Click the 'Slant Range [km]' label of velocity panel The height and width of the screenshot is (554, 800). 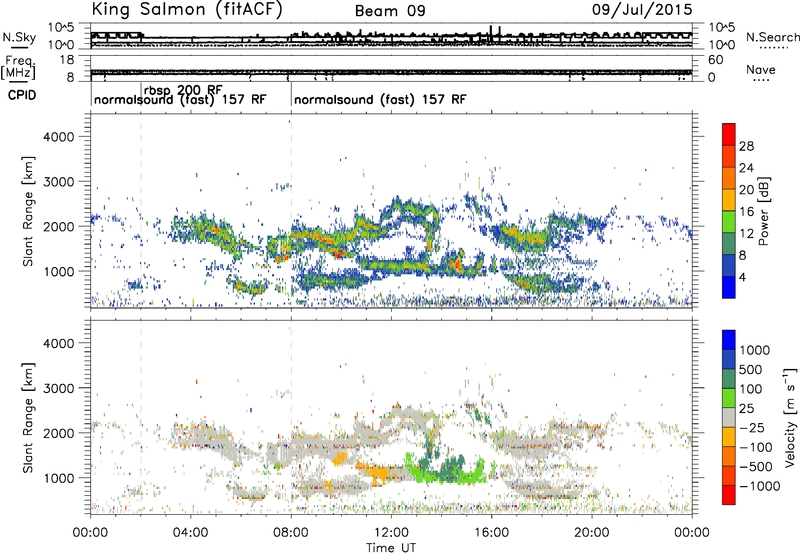coord(28,418)
